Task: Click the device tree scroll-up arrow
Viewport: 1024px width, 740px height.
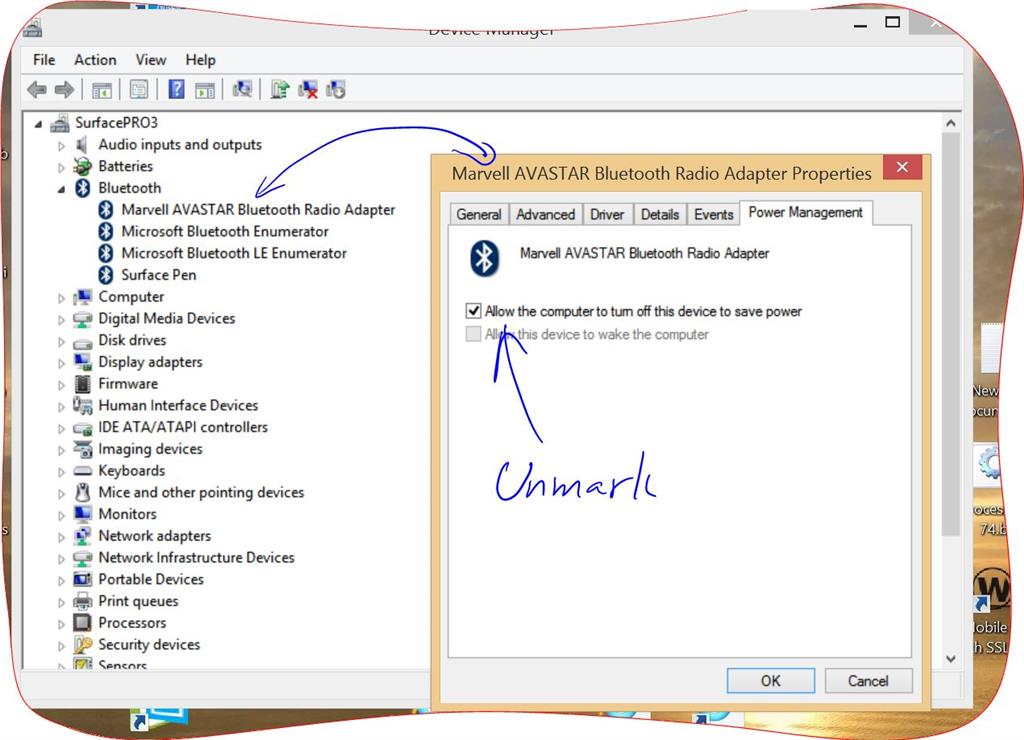Action: (x=951, y=123)
